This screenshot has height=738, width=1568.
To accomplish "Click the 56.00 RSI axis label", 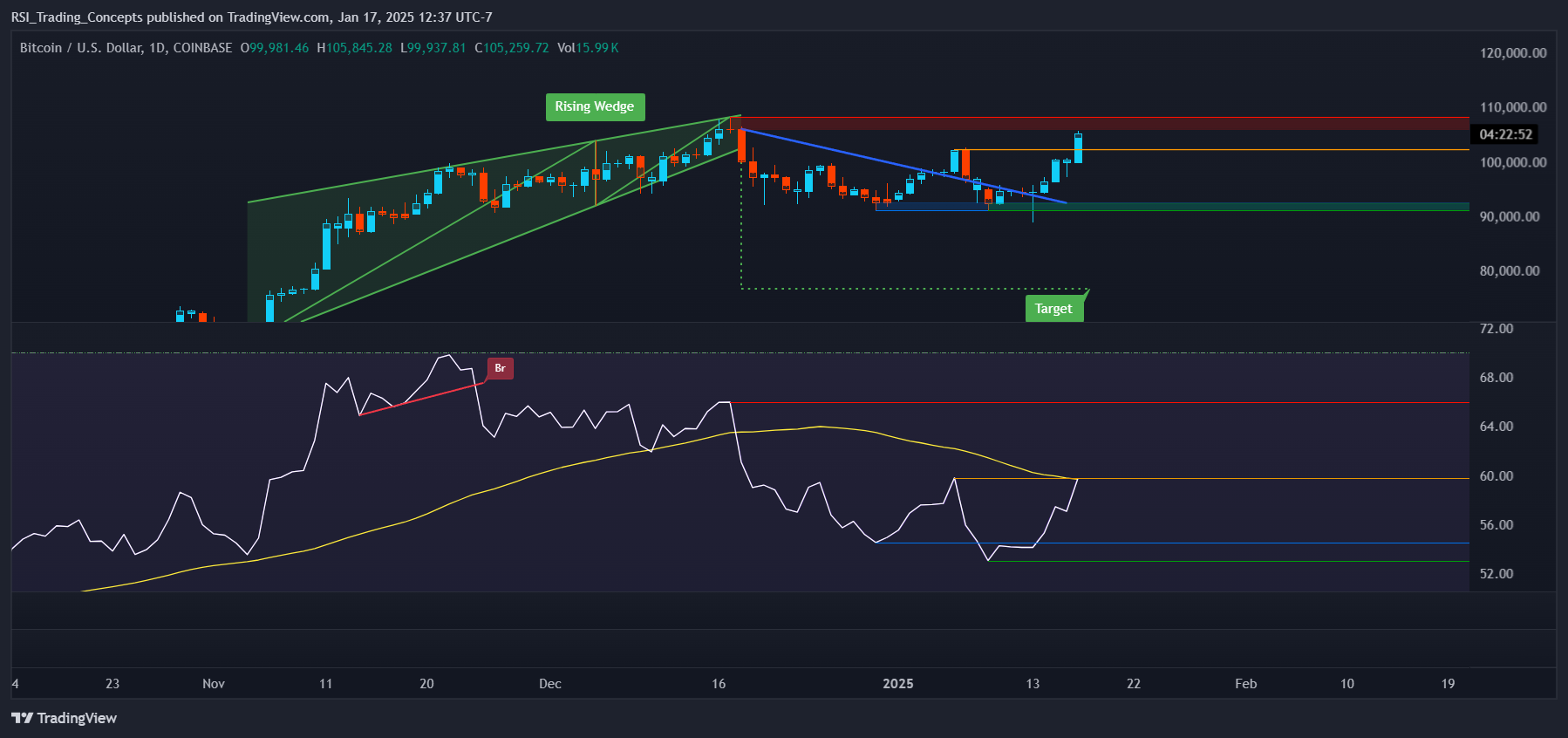I will (1496, 525).
